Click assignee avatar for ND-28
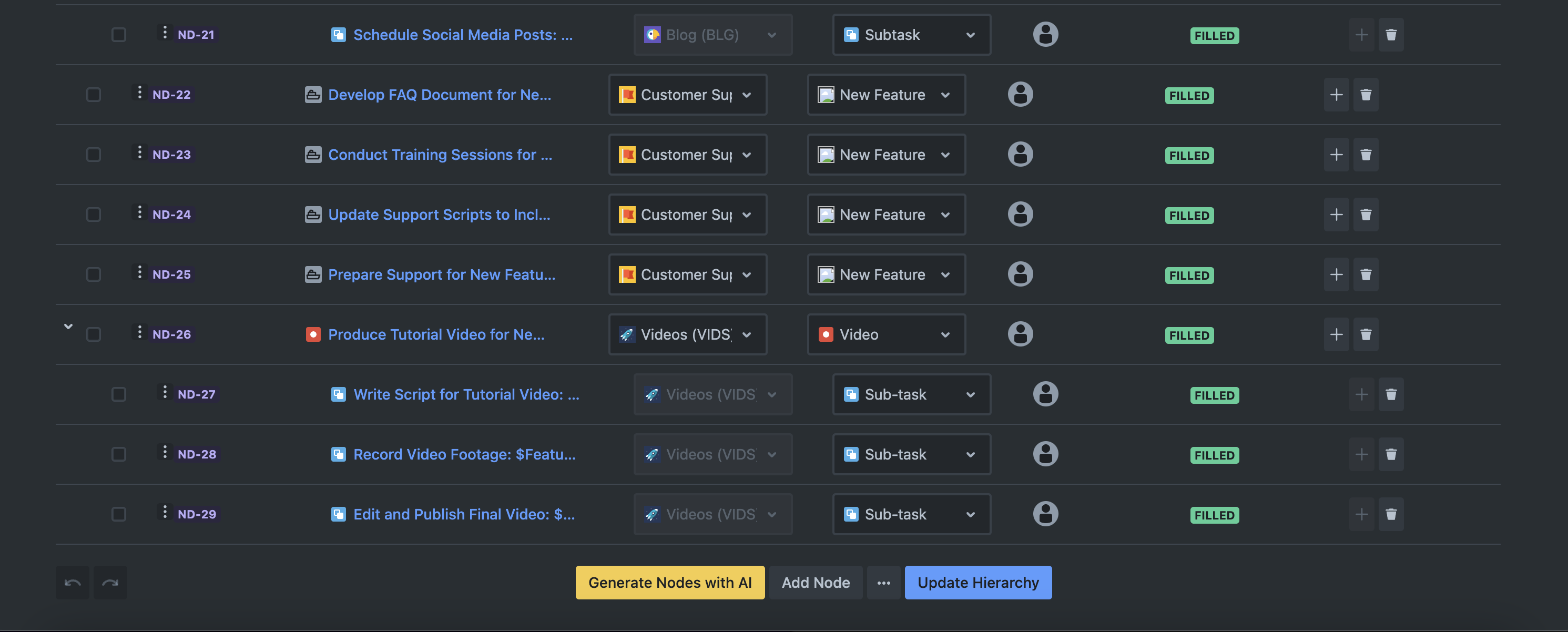Screen dimensions: 1568x632 1045,454
